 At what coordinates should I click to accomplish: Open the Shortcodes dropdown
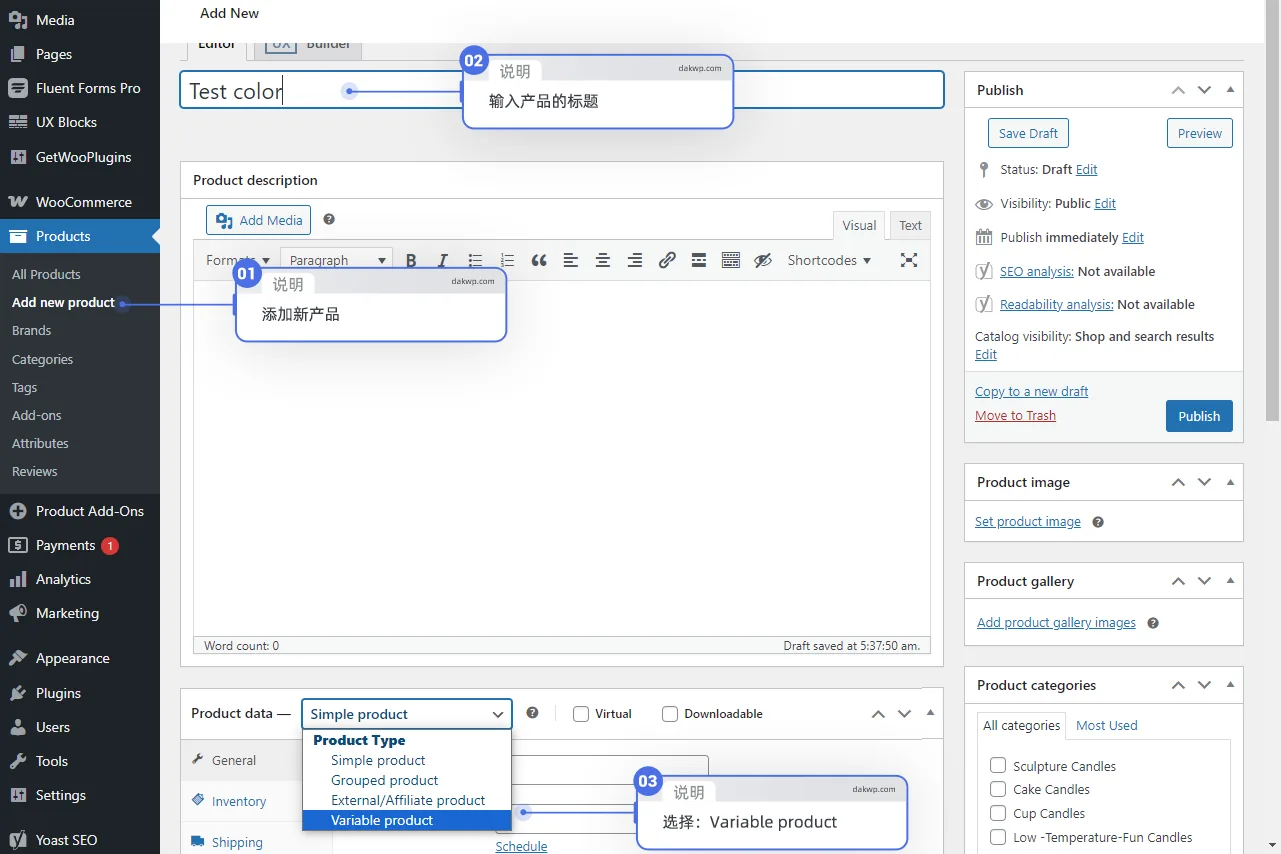coord(829,260)
